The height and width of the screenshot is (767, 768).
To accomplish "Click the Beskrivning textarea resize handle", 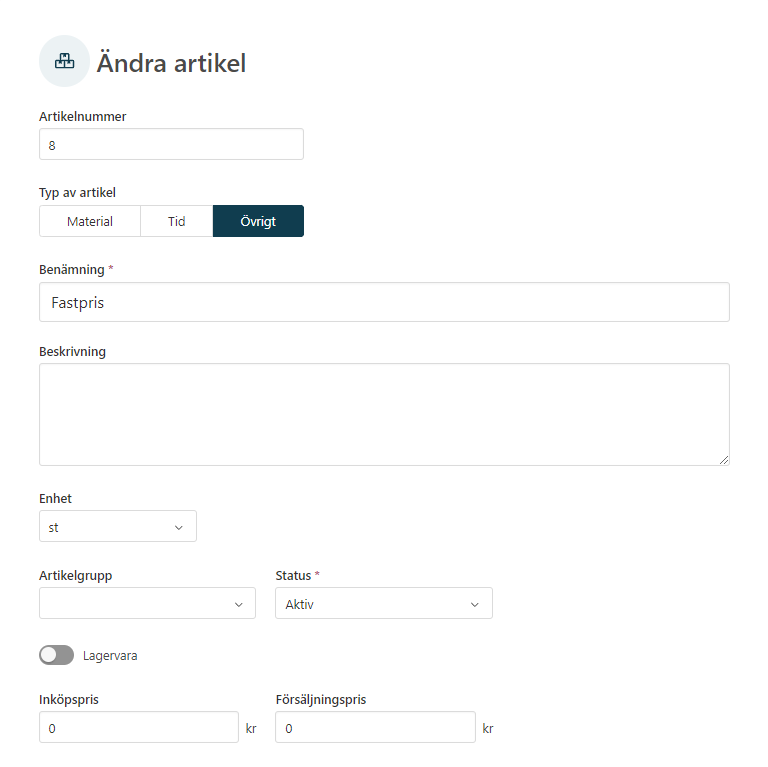I will (723, 459).
